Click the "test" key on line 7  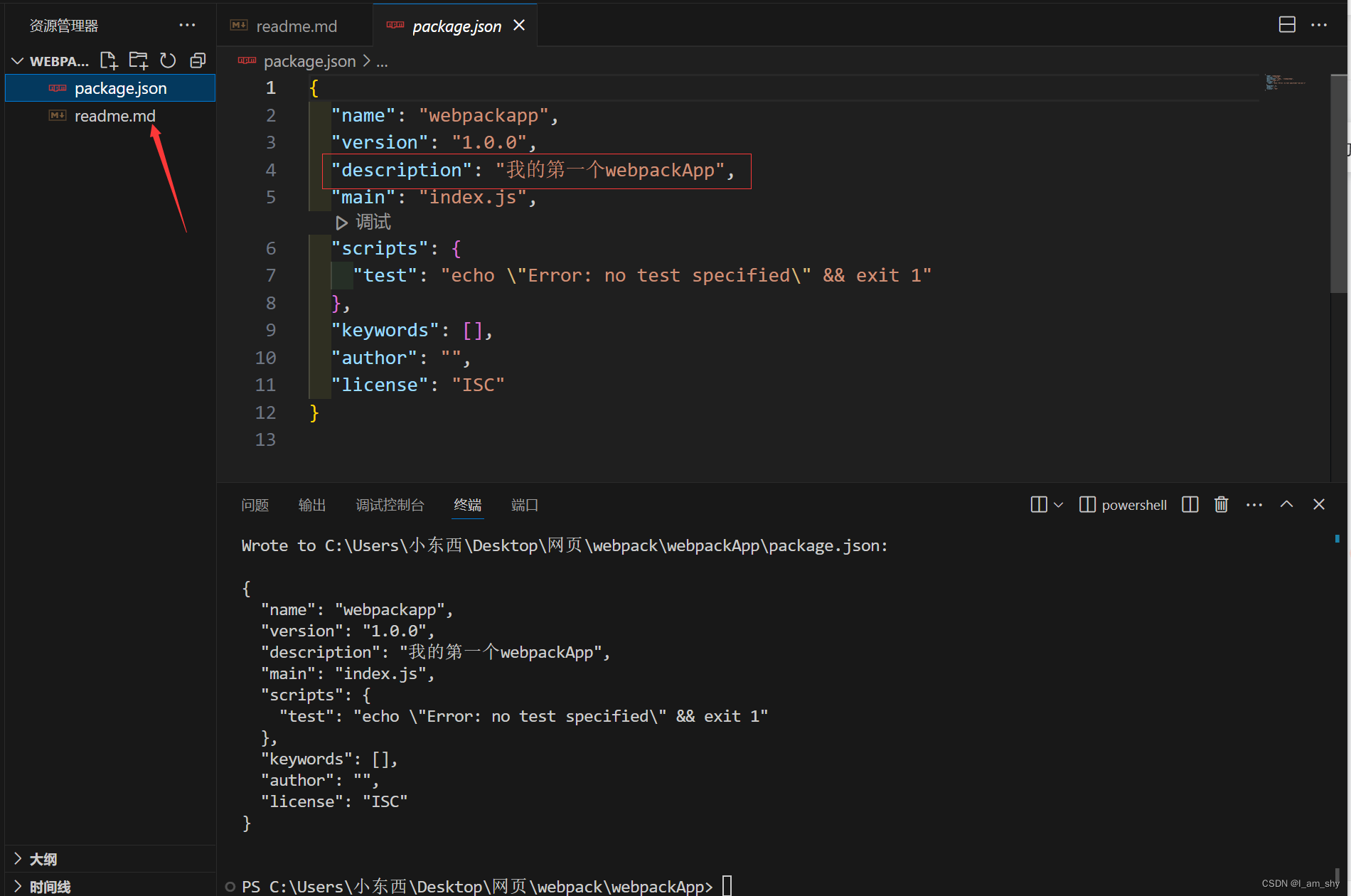(x=385, y=275)
